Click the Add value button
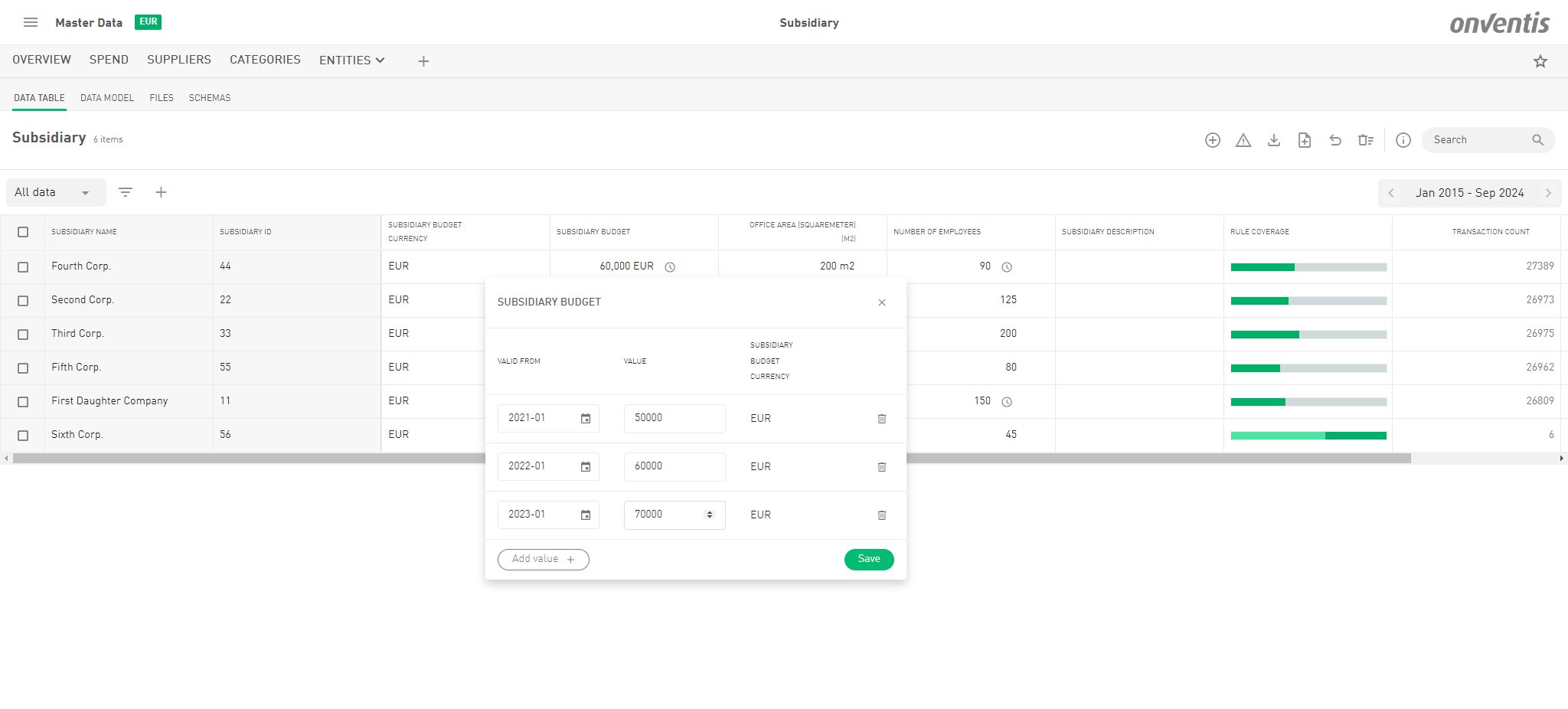 (x=543, y=560)
